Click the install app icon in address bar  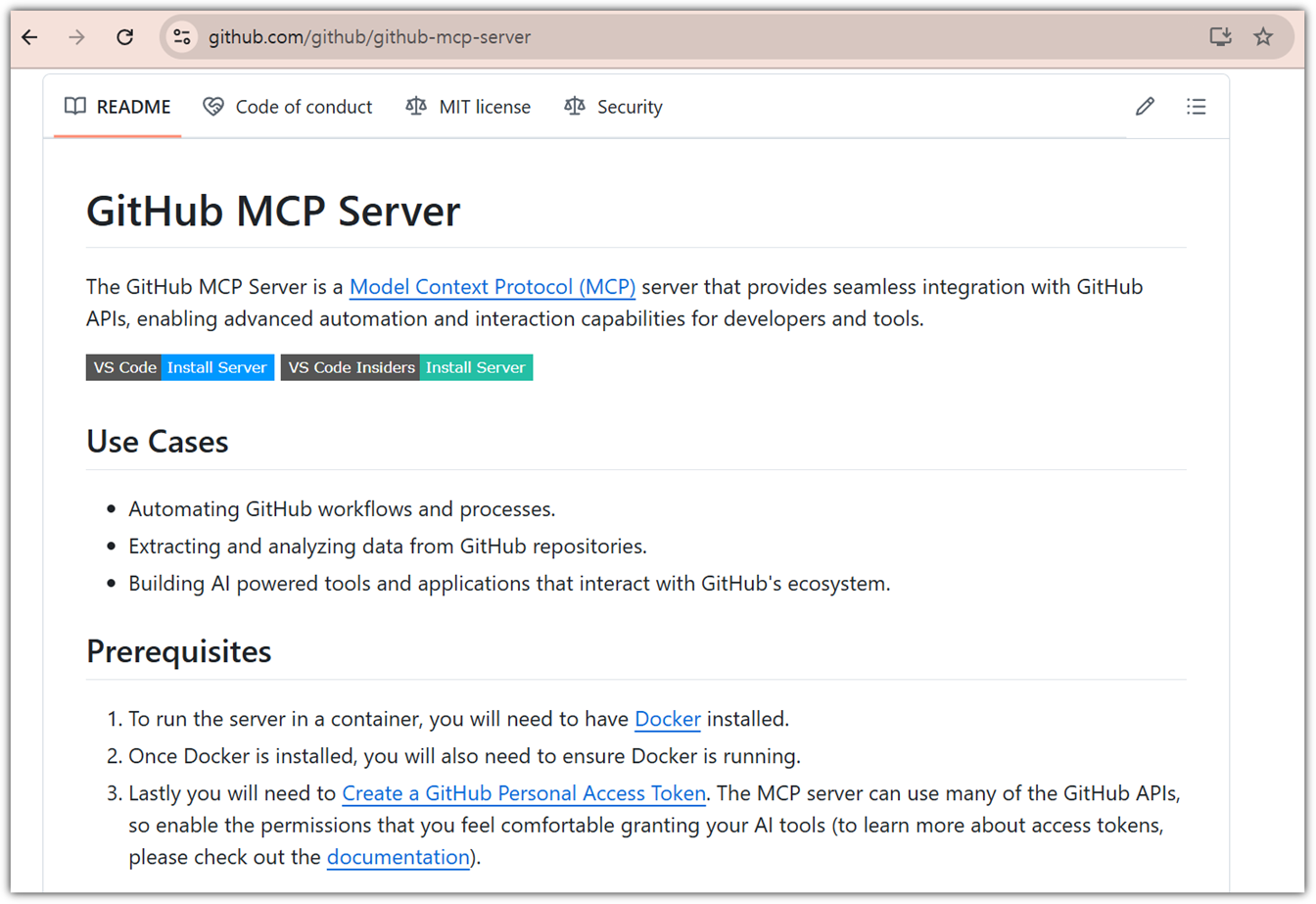click(1220, 37)
